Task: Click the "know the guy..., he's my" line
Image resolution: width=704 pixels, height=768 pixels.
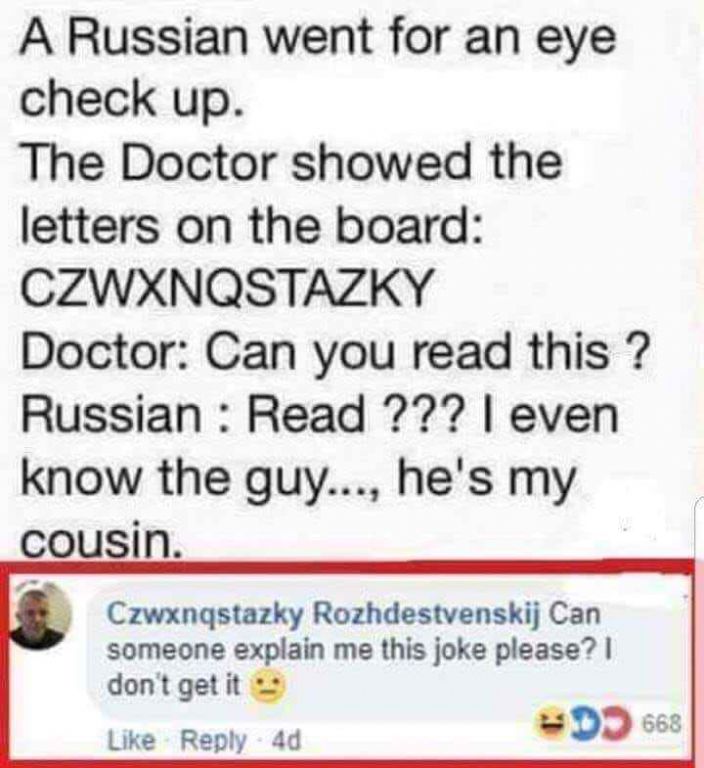Action: tap(297, 480)
